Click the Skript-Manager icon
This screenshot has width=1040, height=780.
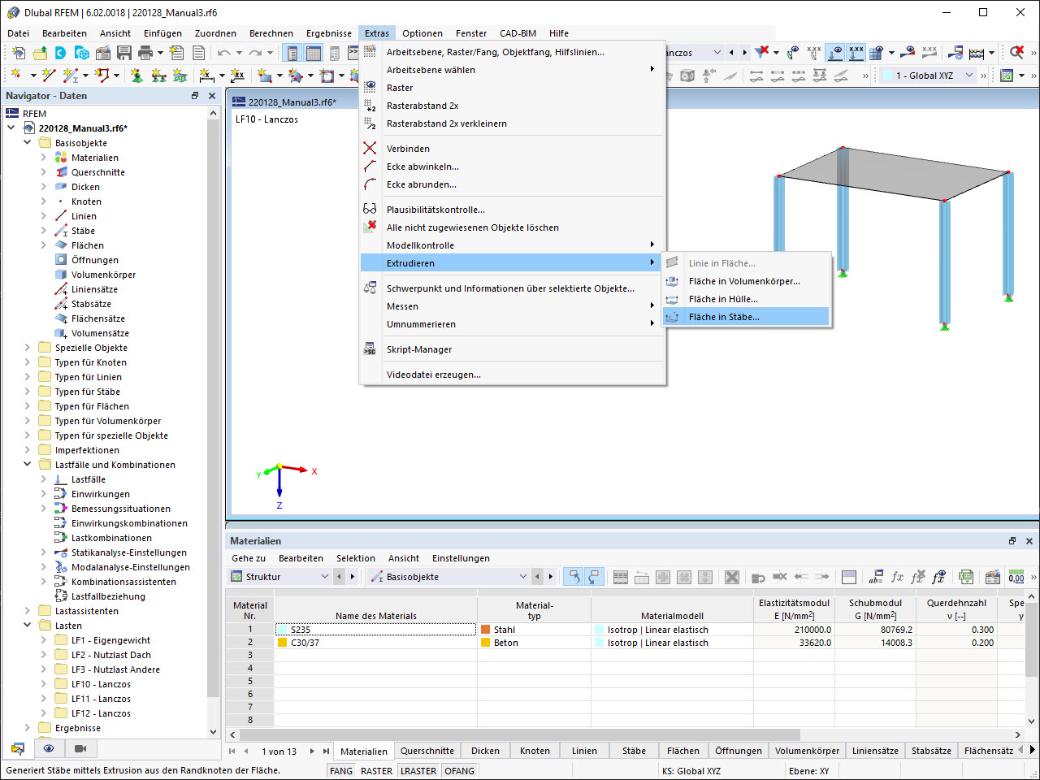click(x=369, y=349)
